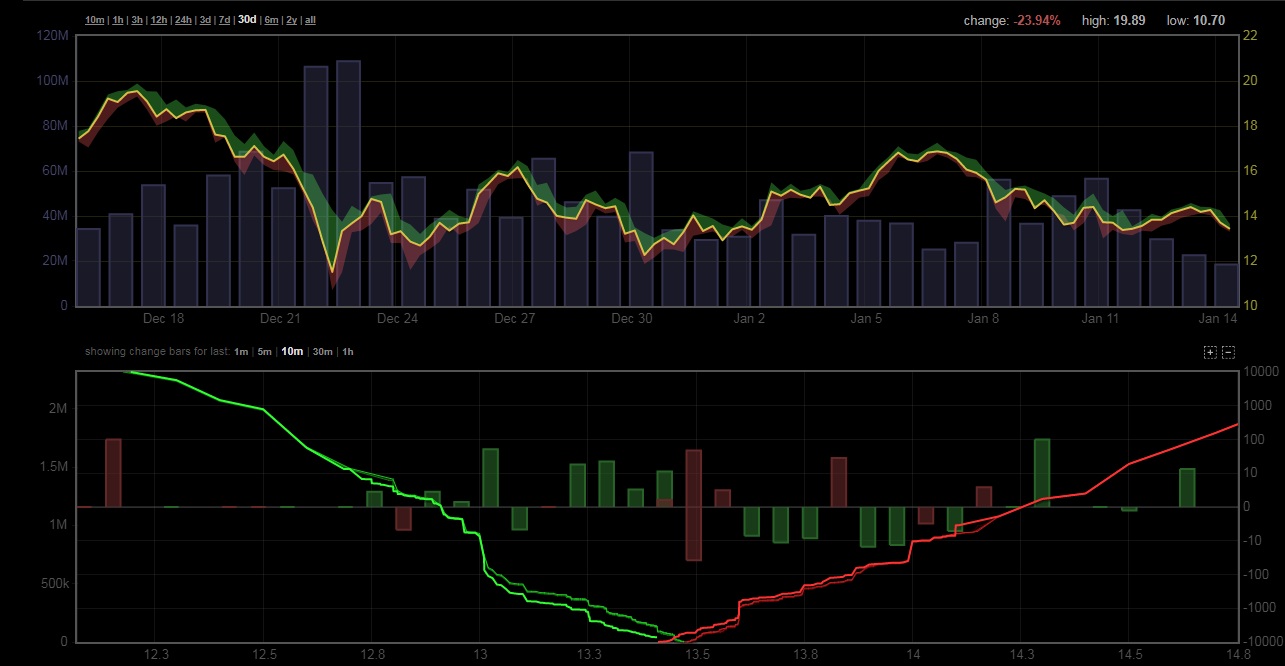Switch change bars to 30m
Viewport: 1285px width, 666px height.
pyautogui.click(x=321, y=352)
